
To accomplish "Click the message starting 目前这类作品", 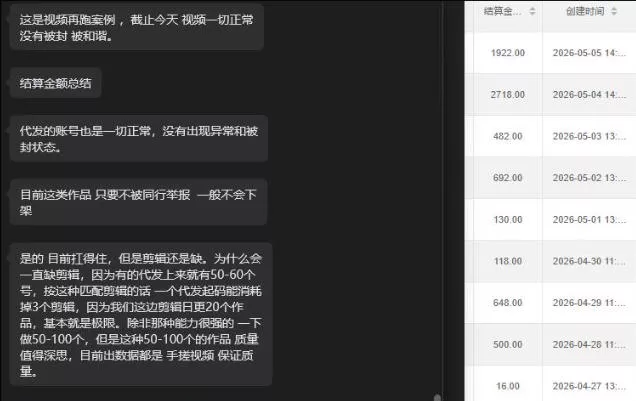I will (x=138, y=202).
